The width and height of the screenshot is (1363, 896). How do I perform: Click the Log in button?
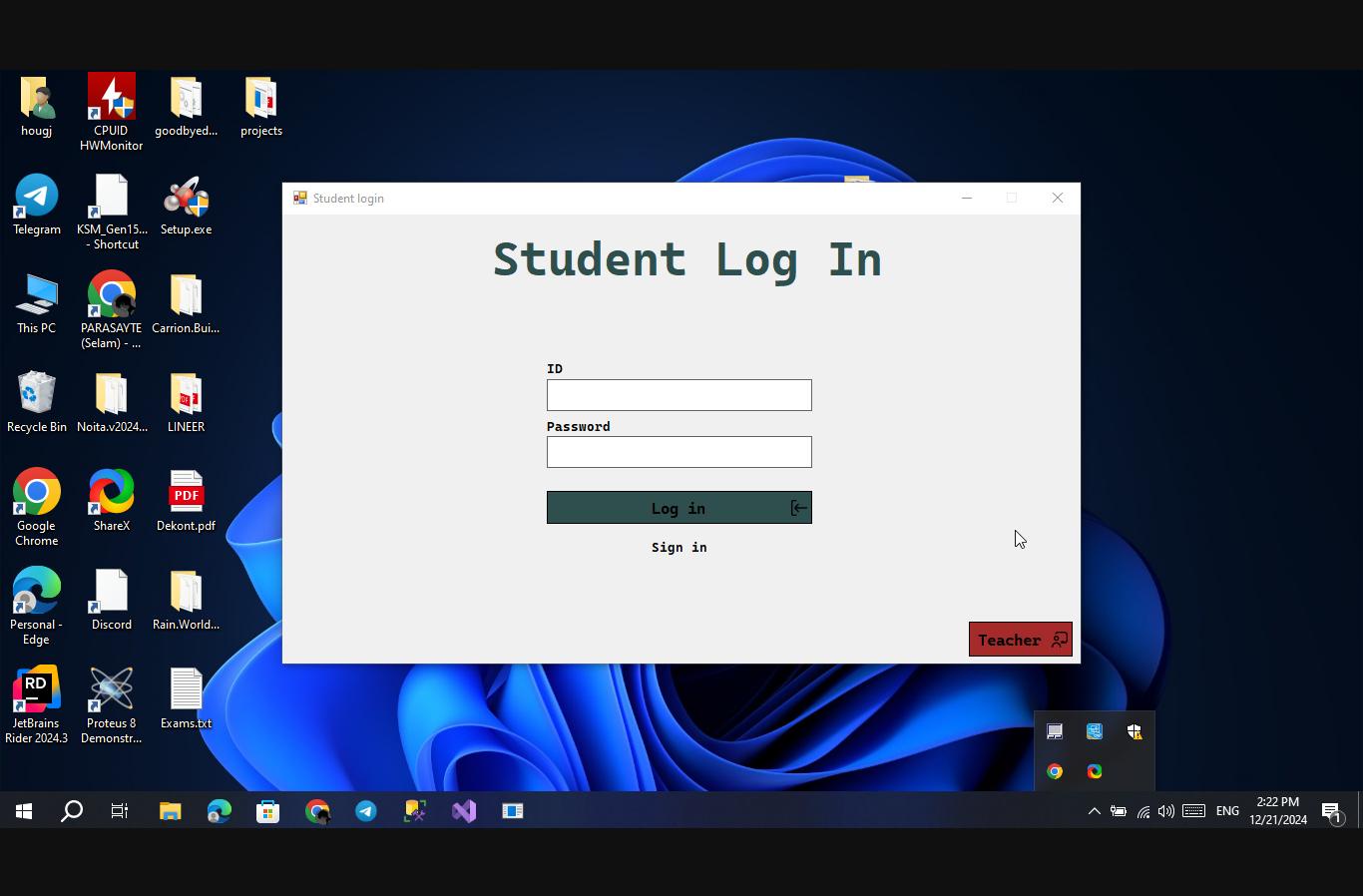point(679,508)
